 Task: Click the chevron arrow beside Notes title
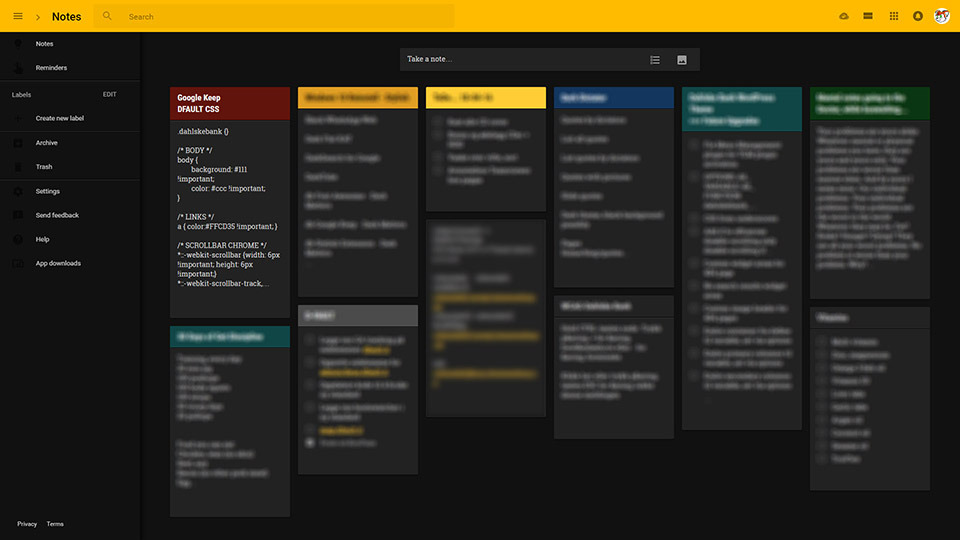(x=38, y=17)
